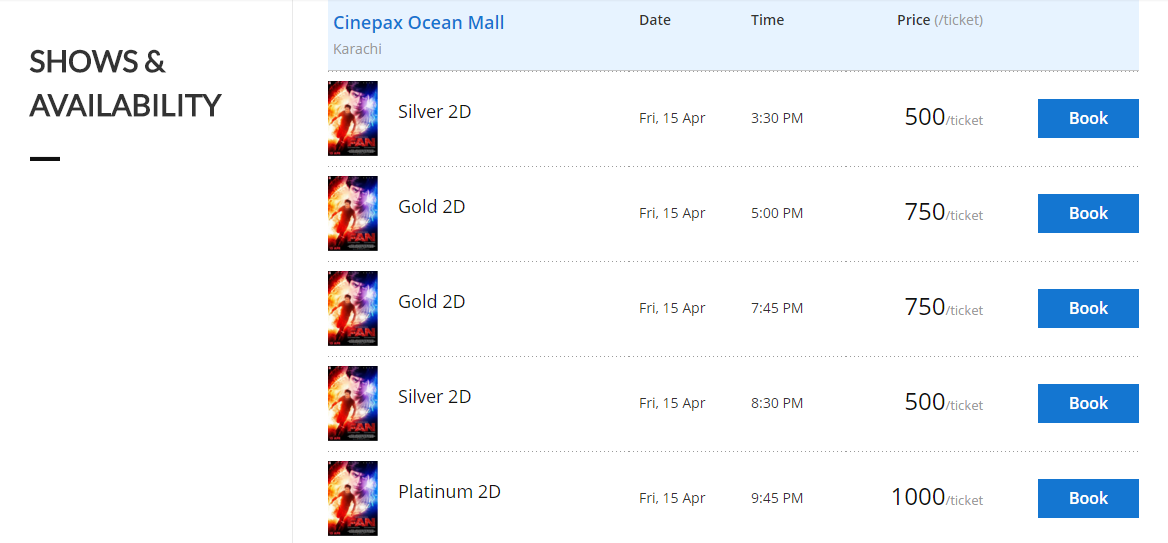The height and width of the screenshot is (543, 1168).
Task: Select the Silver 2D label at 8:30 PM
Action: [434, 396]
